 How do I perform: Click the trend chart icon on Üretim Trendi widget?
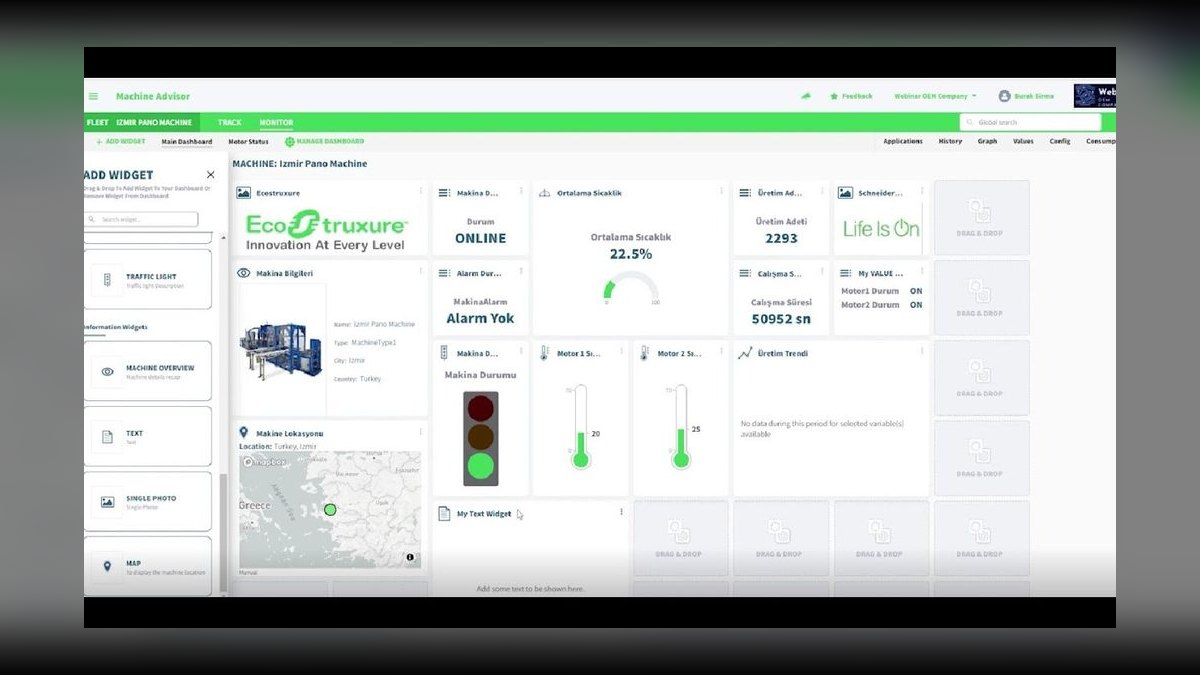click(x=744, y=353)
